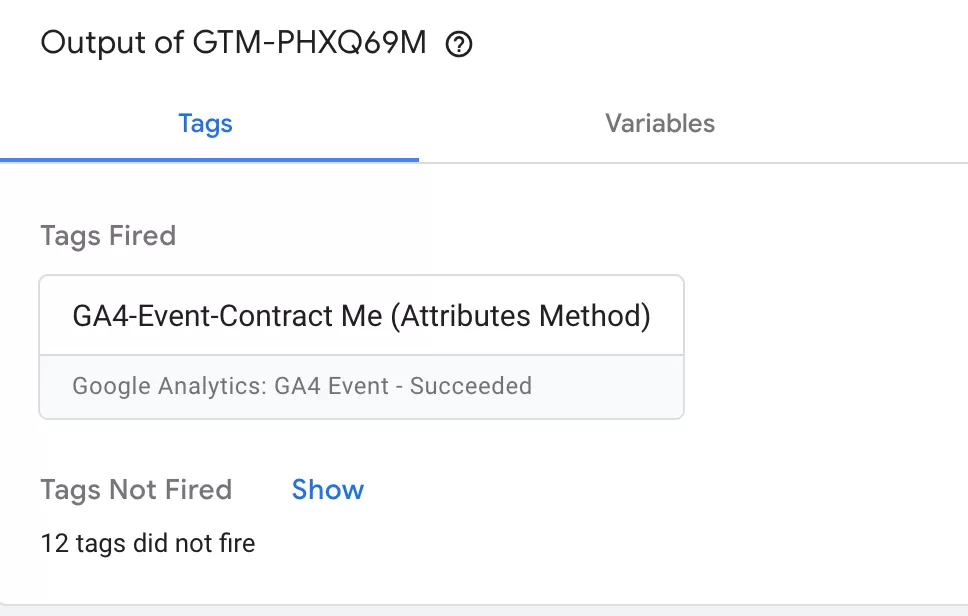The height and width of the screenshot is (616, 968).
Task: Click the word 'Output' in the heading
Action: click(93, 43)
